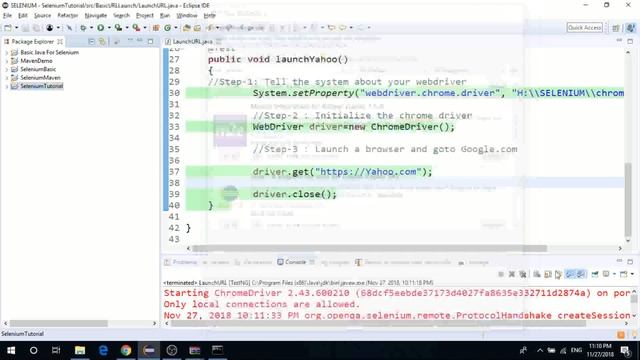This screenshot has width=640, height=360.
Task: Open the Project menu
Action: tap(144, 16)
